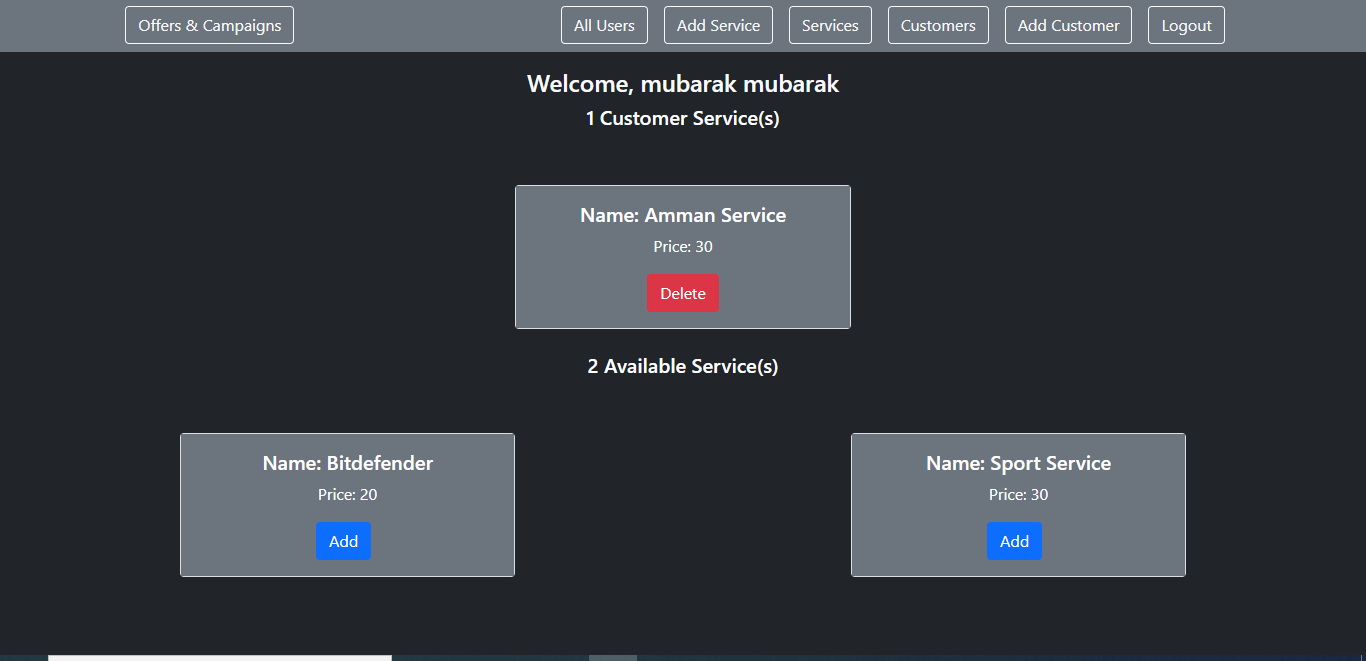This screenshot has height=661, width=1366.
Task: Delete the Amman Service
Action: pos(683,293)
